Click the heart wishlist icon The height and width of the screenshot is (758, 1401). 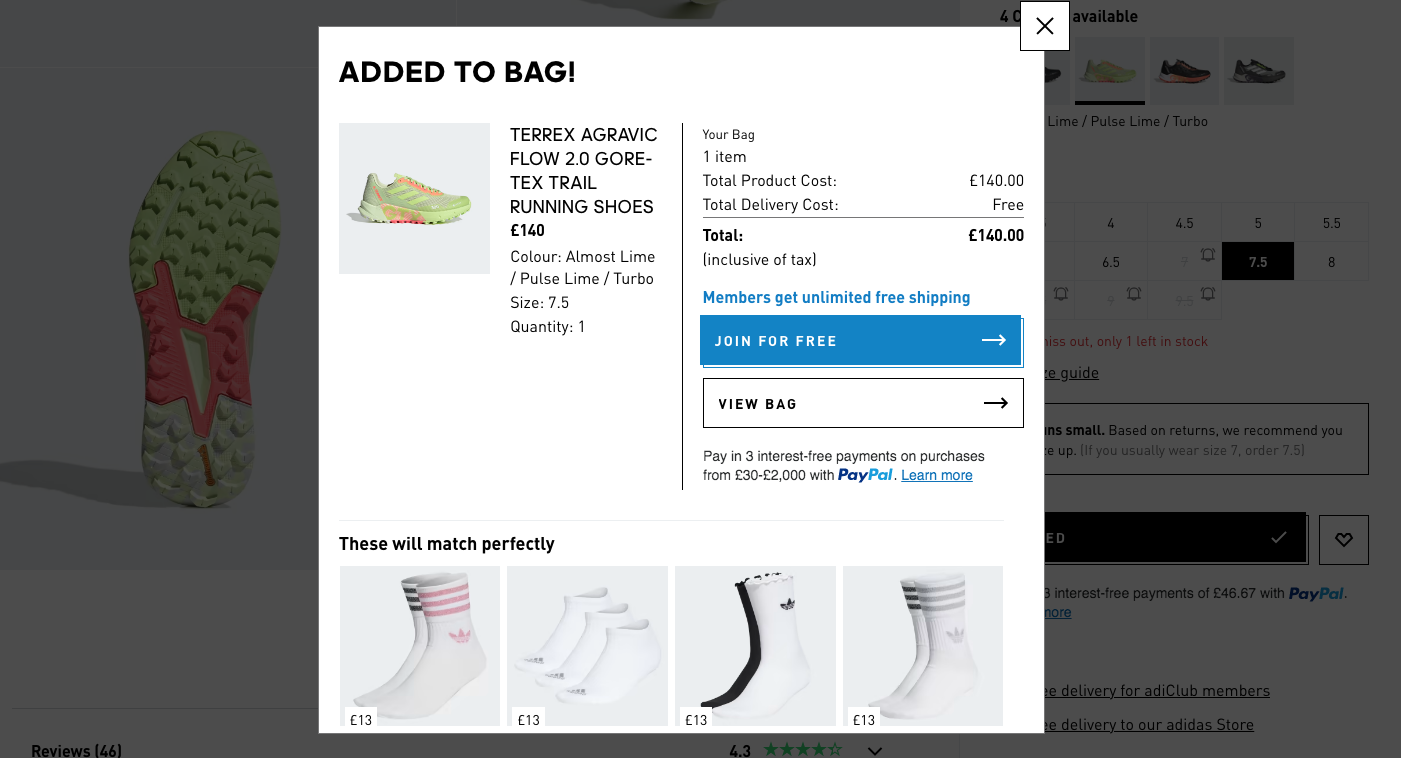tap(1343, 539)
